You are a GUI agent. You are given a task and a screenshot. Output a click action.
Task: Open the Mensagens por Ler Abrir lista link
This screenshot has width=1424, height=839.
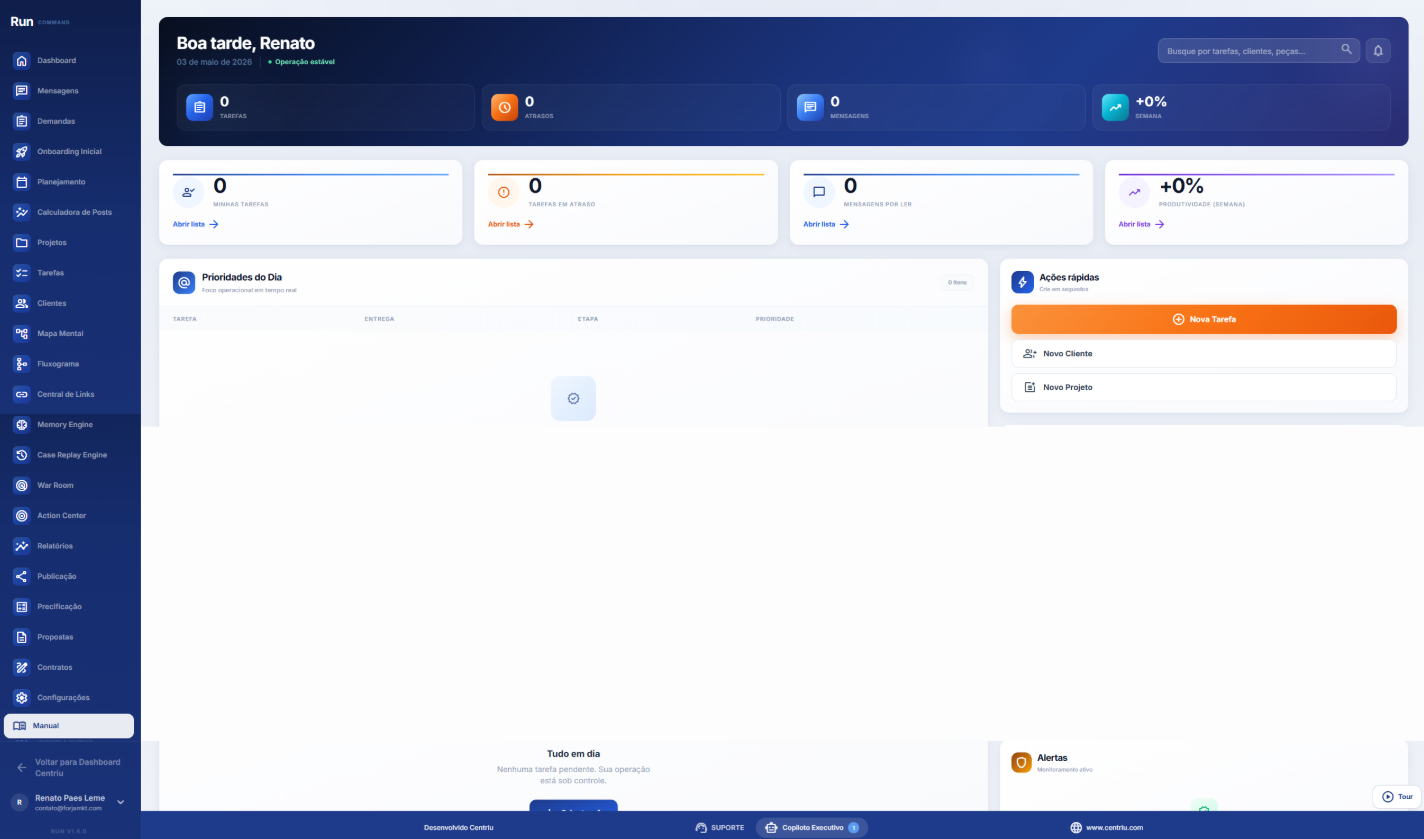[x=826, y=224]
